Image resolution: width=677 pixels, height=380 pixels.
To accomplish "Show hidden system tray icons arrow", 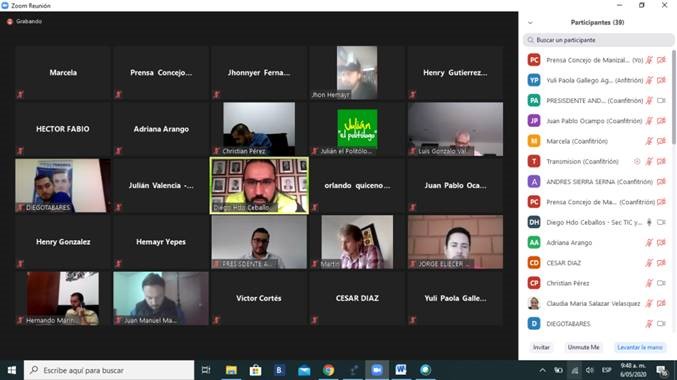I will (x=542, y=370).
